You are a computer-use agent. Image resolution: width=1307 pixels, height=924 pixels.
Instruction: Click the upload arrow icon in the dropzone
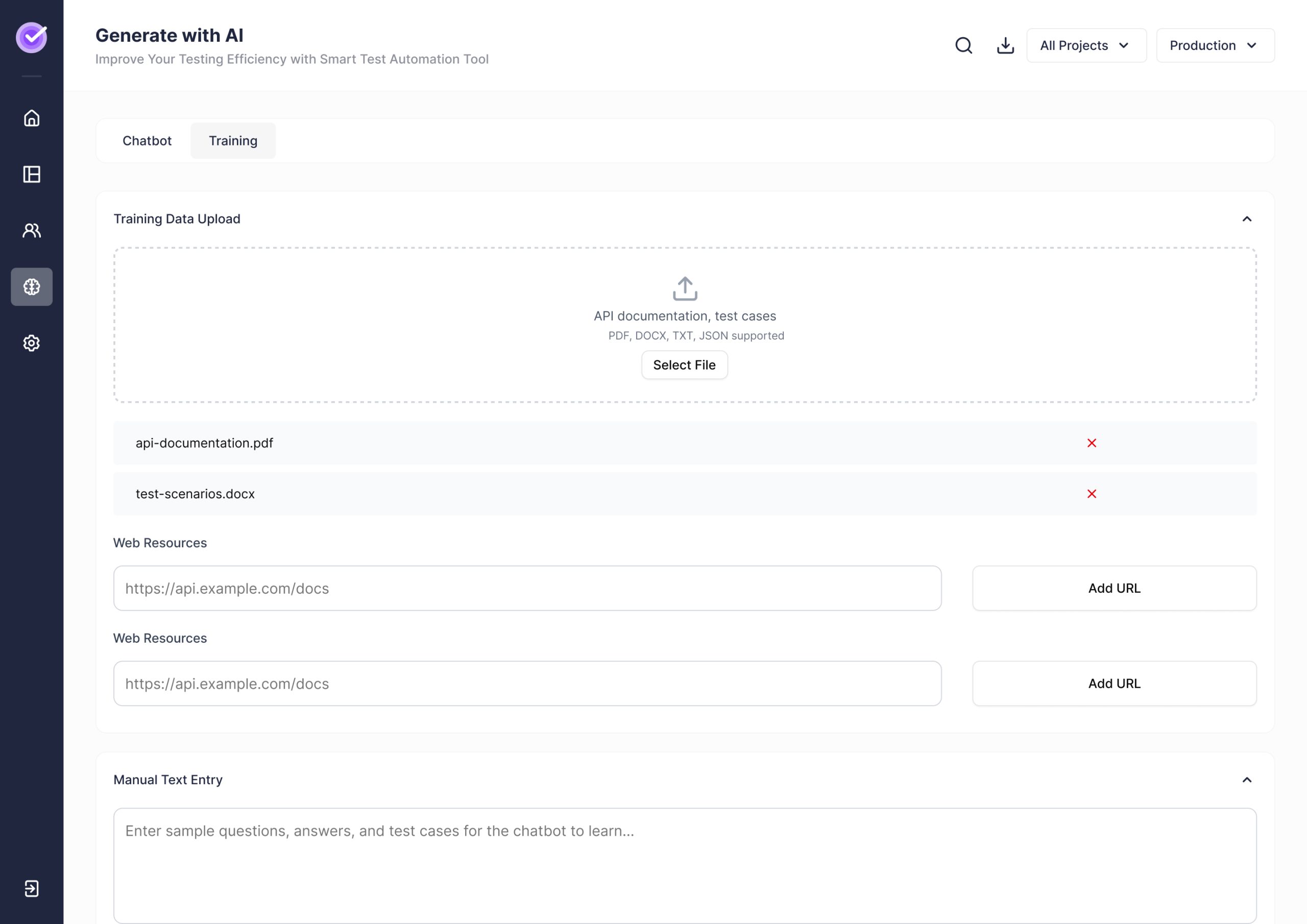(x=685, y=288)
